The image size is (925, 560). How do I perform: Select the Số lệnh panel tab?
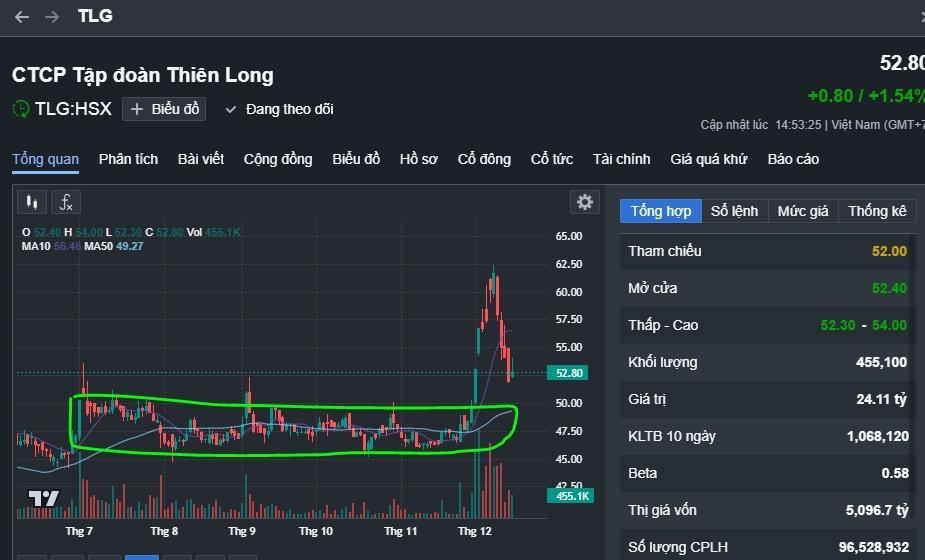click(734, 211)
